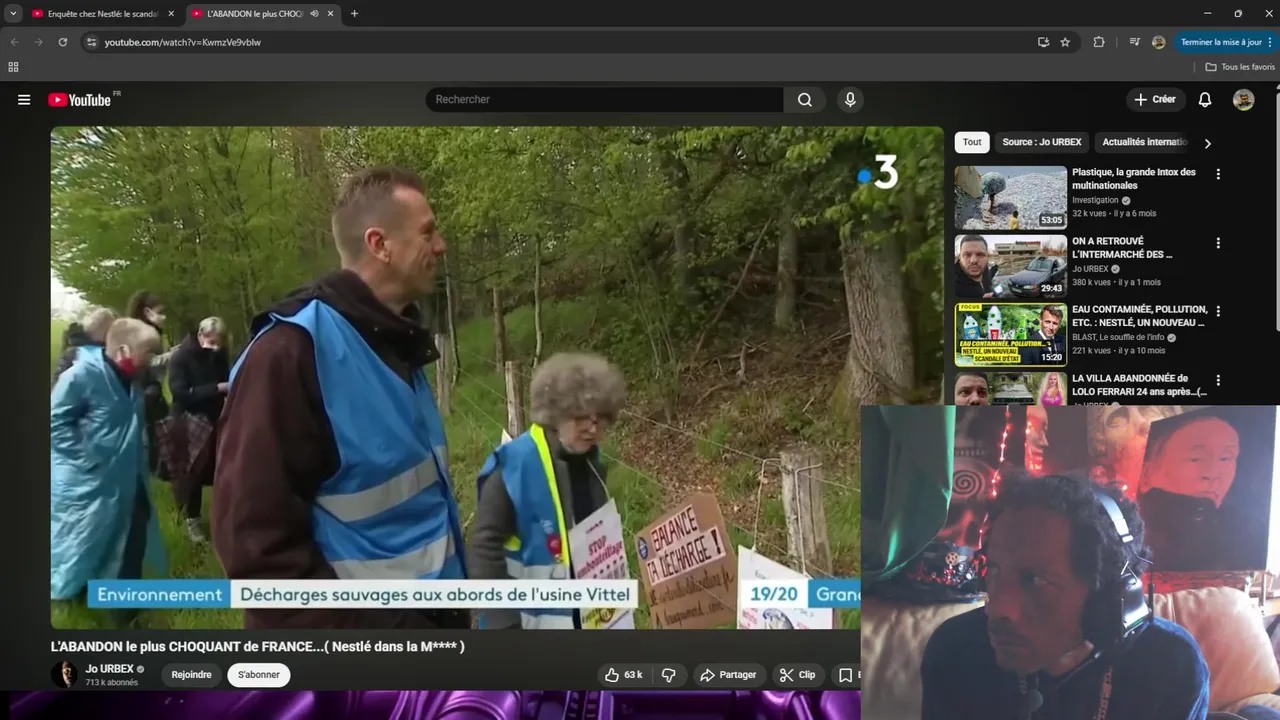The height and width of the screenshot is (720, 1280).
Task: Click the 'Créer' button
Action: tap(1155, 99)
